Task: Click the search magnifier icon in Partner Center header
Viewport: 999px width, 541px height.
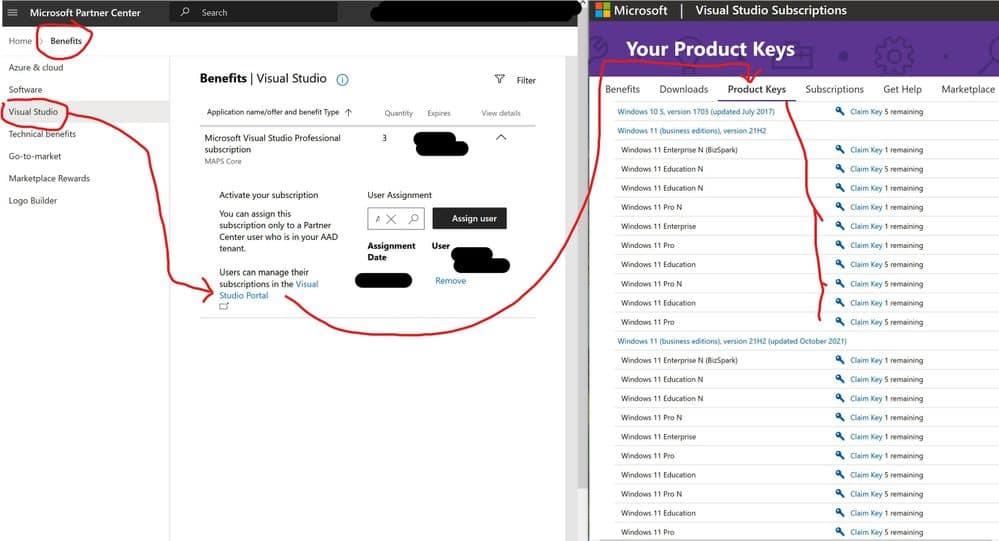Action: 185,11
